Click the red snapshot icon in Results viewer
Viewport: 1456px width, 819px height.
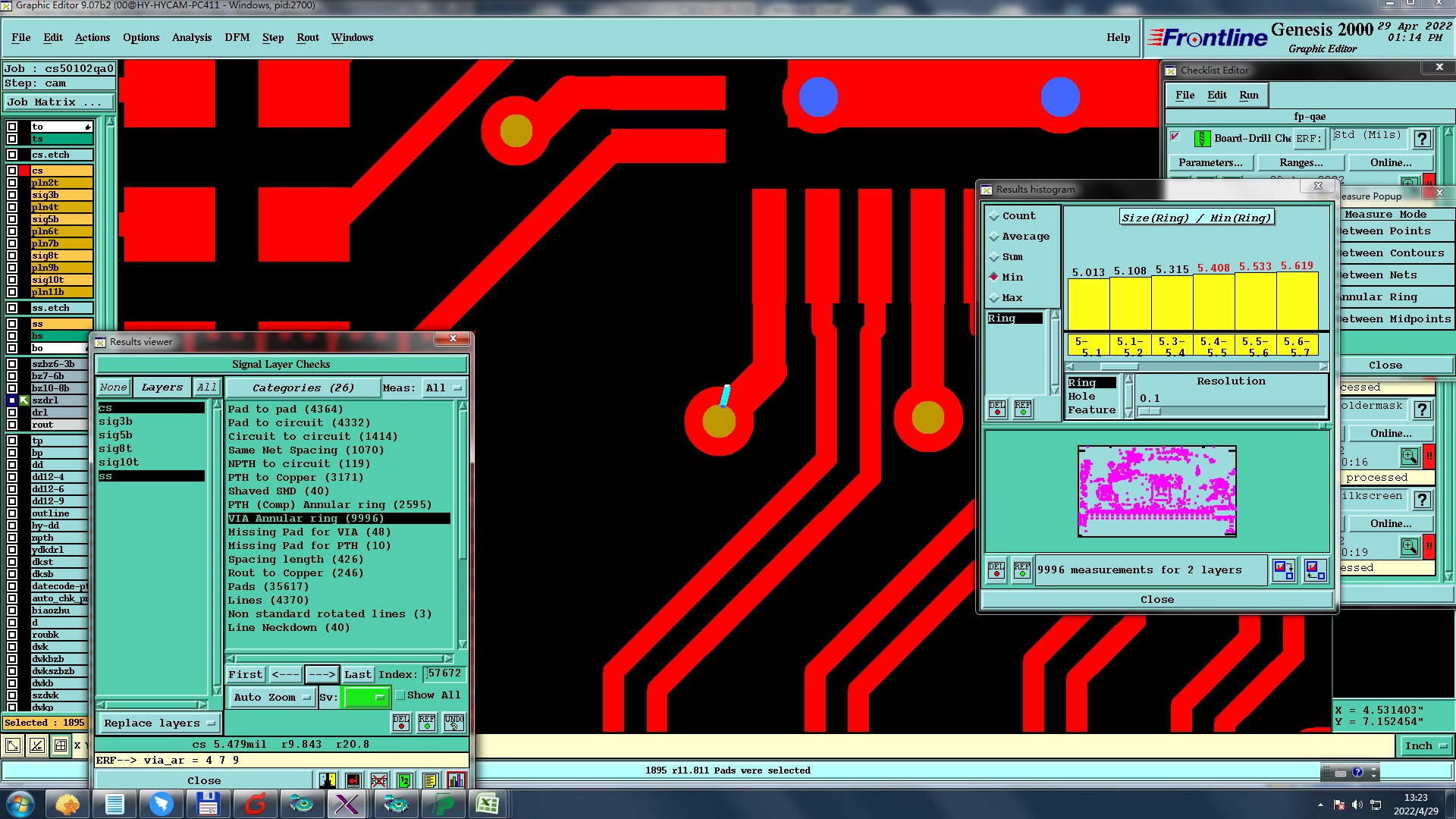tap(353, 780)
